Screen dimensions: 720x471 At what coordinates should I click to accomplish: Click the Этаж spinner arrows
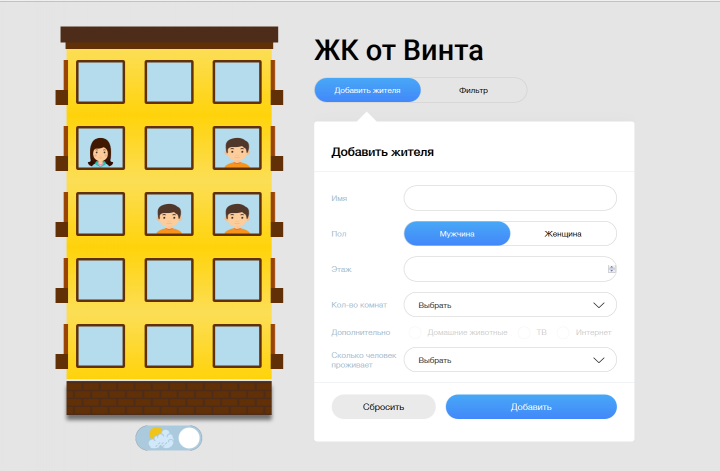pos(612,269)
